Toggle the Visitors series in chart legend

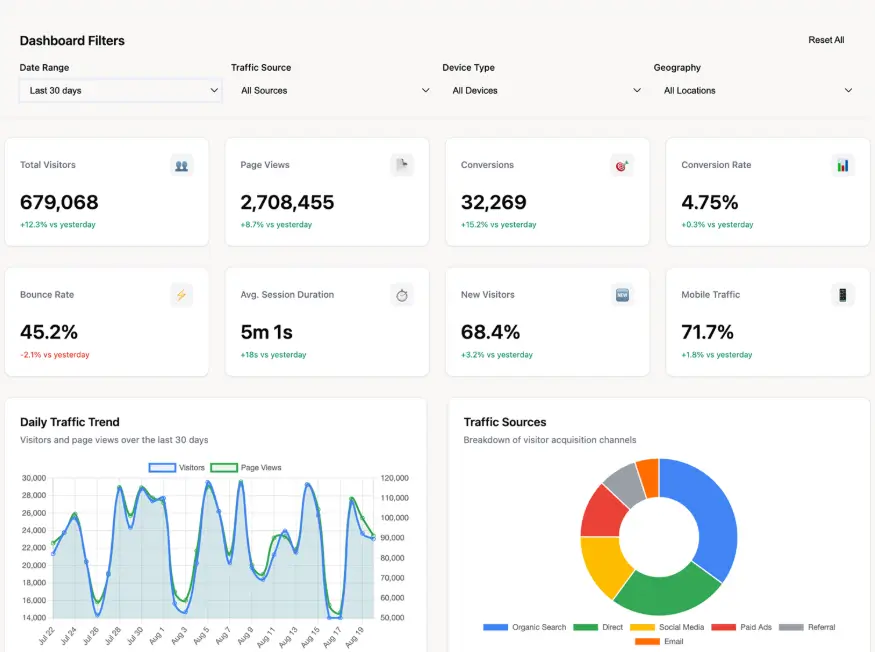tap(177, 467)
